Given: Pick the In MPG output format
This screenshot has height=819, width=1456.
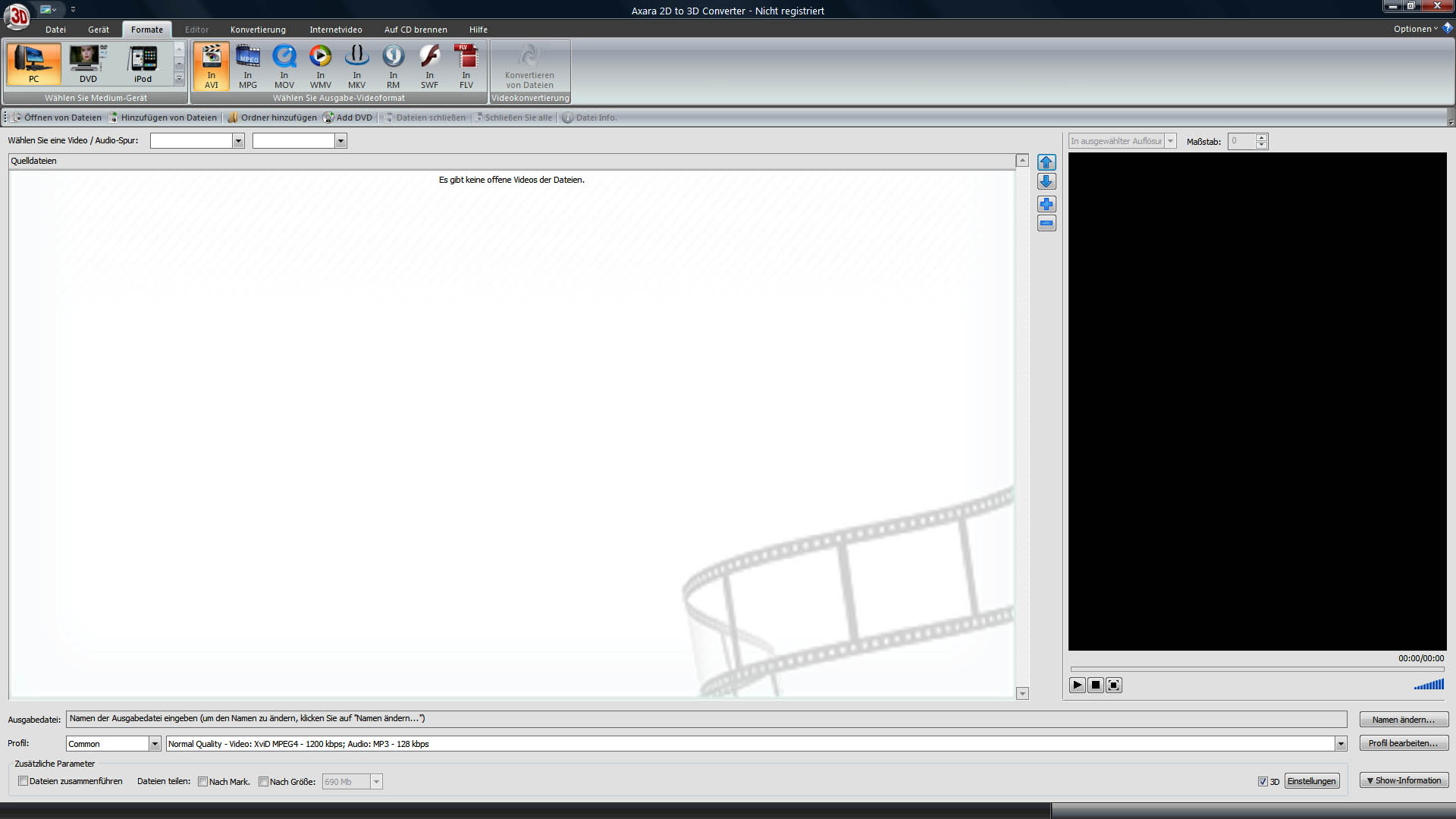Looking at the screenshot, I should tap(248, 67).
